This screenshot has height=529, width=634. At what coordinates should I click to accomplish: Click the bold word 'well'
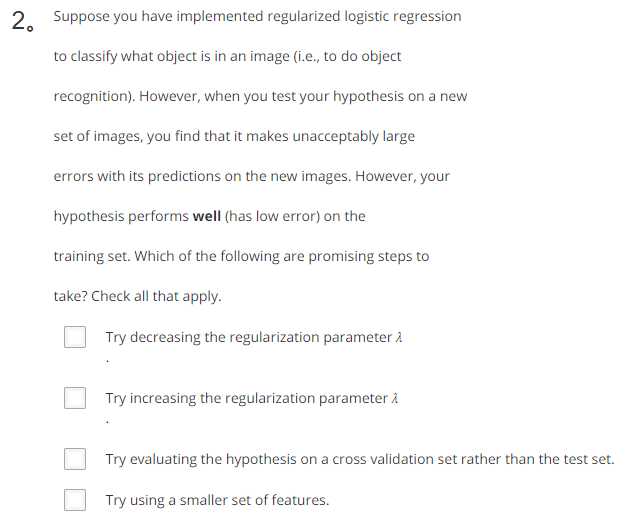pos(207,216)
